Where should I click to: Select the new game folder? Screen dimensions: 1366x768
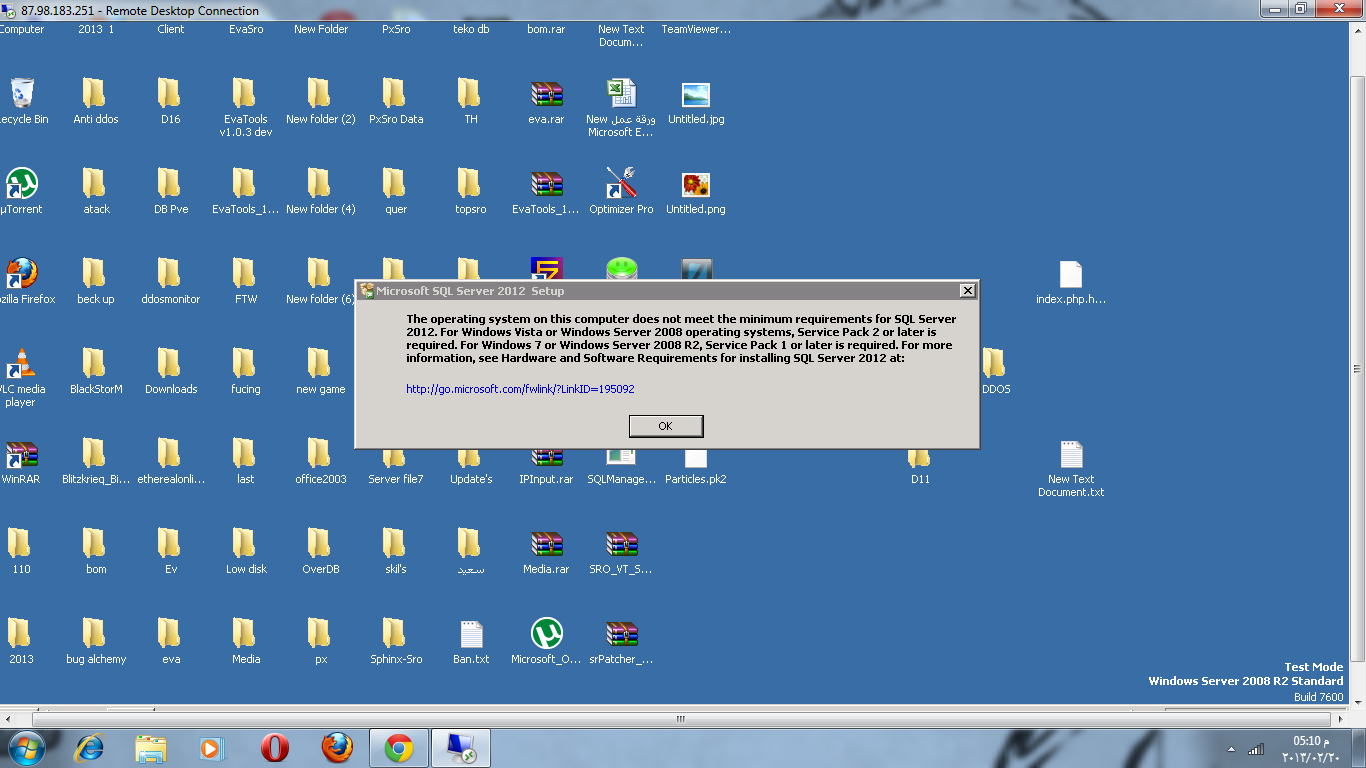[x=321, y=372]
